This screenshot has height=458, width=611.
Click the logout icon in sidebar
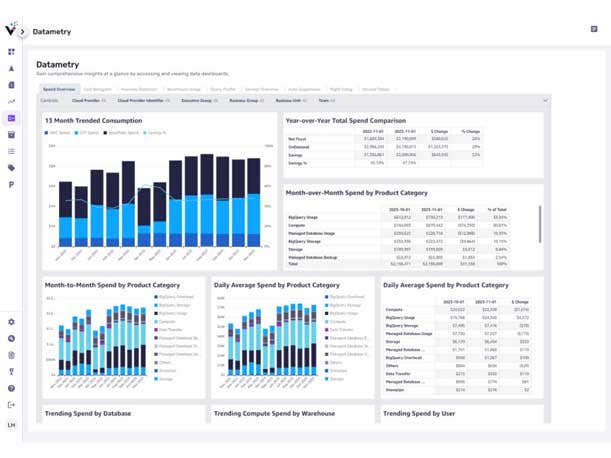(11, 404)
